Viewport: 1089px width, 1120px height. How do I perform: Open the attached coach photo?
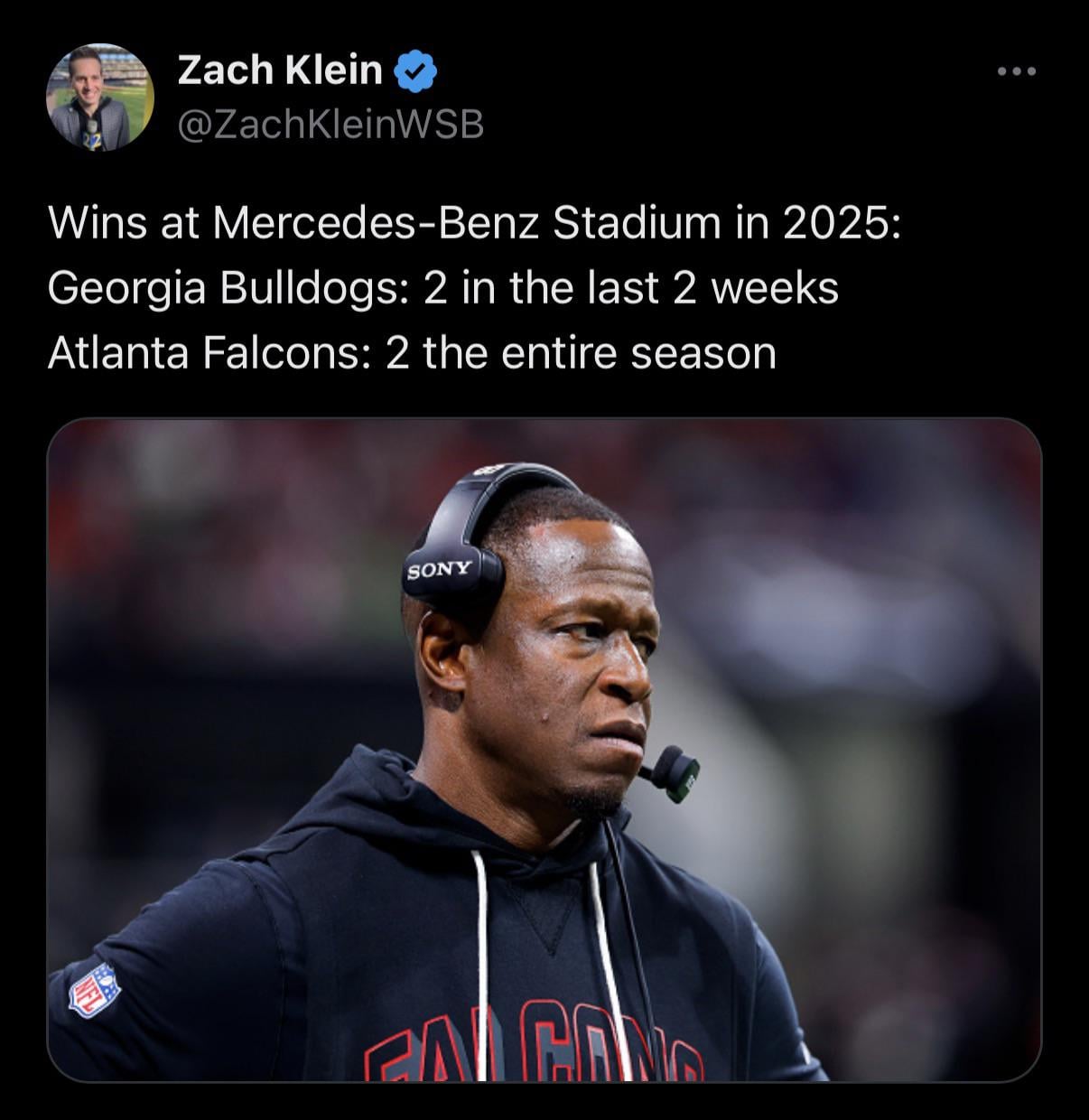coord(544,750)
